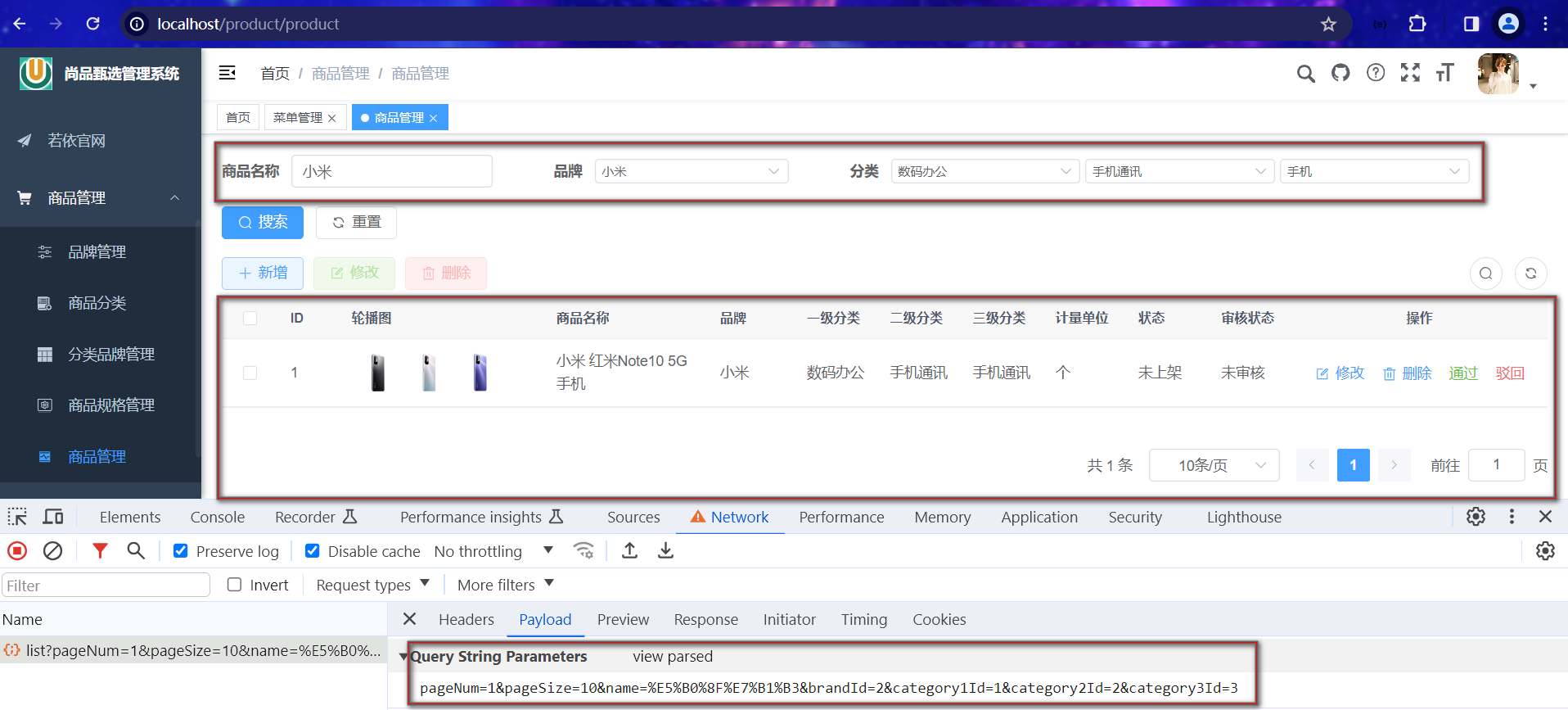This screenshot has width=1568, height=710.
Task: Toggle the Disable cache checkbox
Action: [x=312, y=551]
